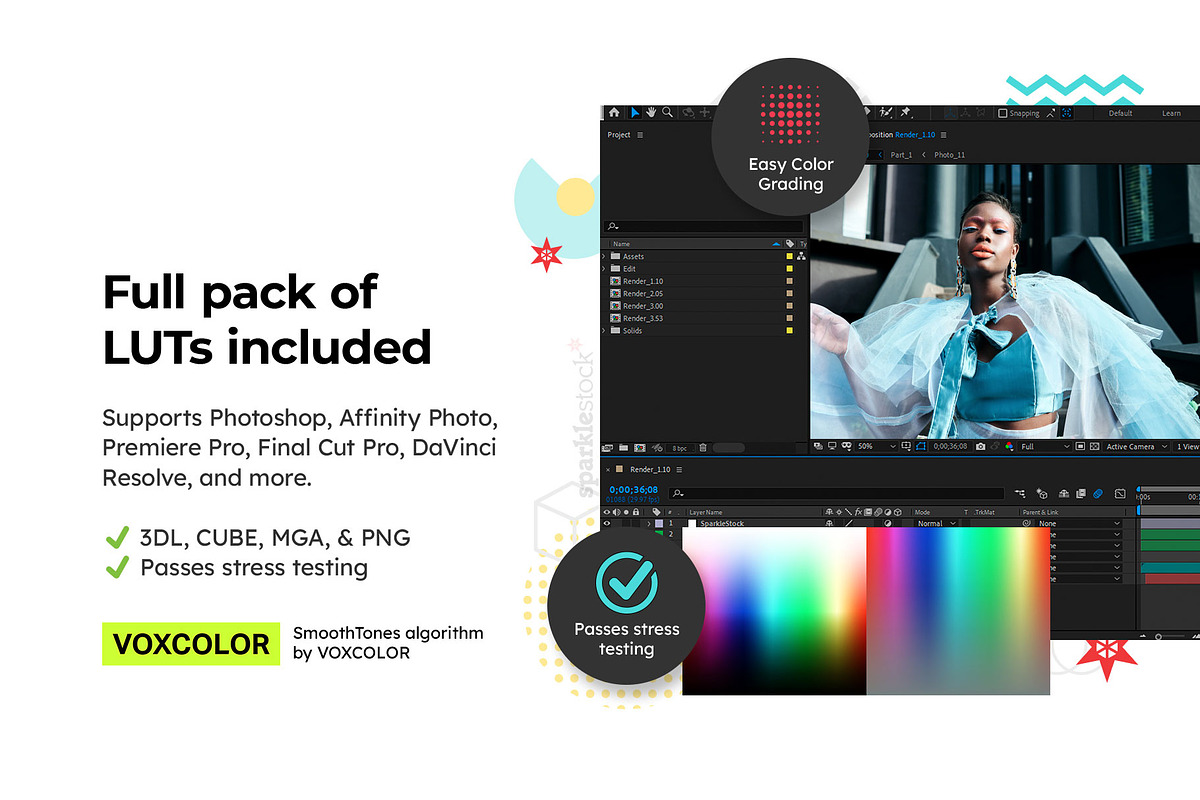Viewport: 1200px width, 800px height.
Task: Switch to the Learn workspace
Action: pyautogui.click(x=1171, y=113)
